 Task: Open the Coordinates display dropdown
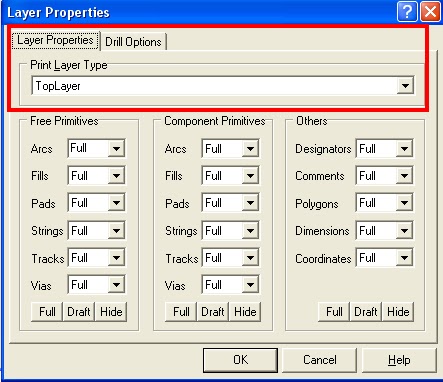tap(404, 258)
